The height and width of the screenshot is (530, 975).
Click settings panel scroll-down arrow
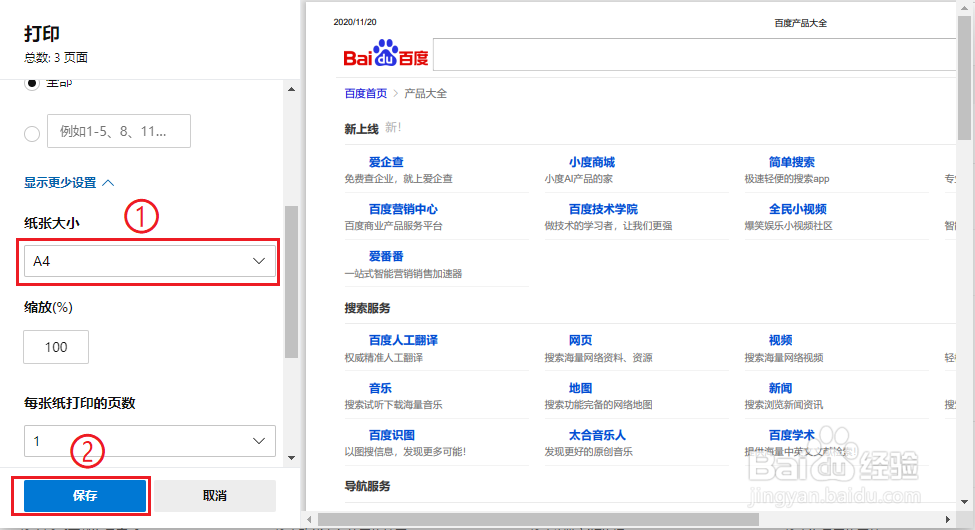291,458
